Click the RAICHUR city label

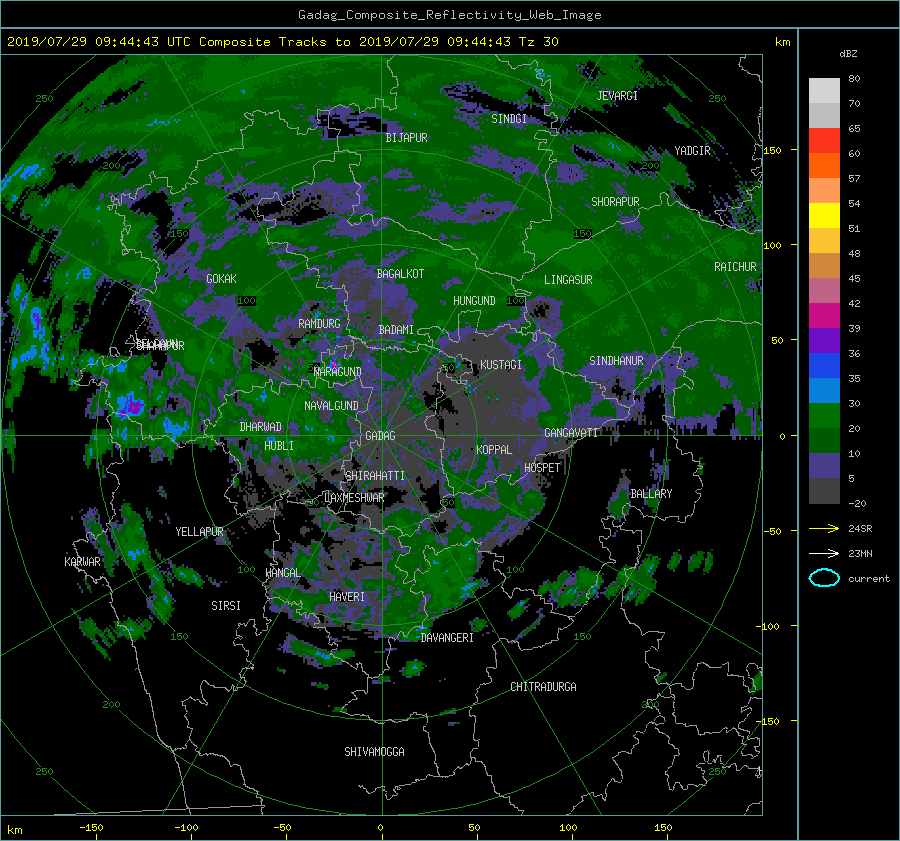pyautogui.click(x=735, y=267)
